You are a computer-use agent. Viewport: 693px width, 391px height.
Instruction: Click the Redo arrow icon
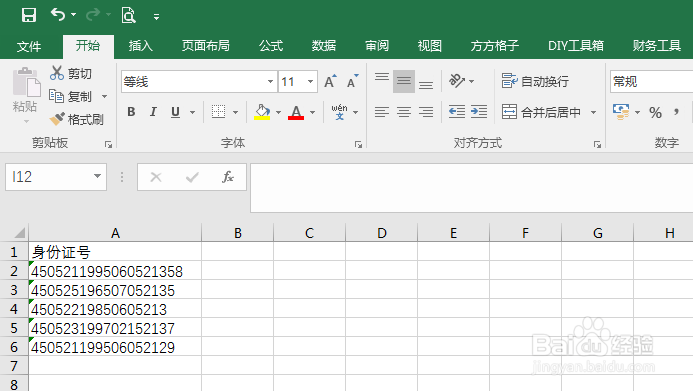tap(93, 15)
